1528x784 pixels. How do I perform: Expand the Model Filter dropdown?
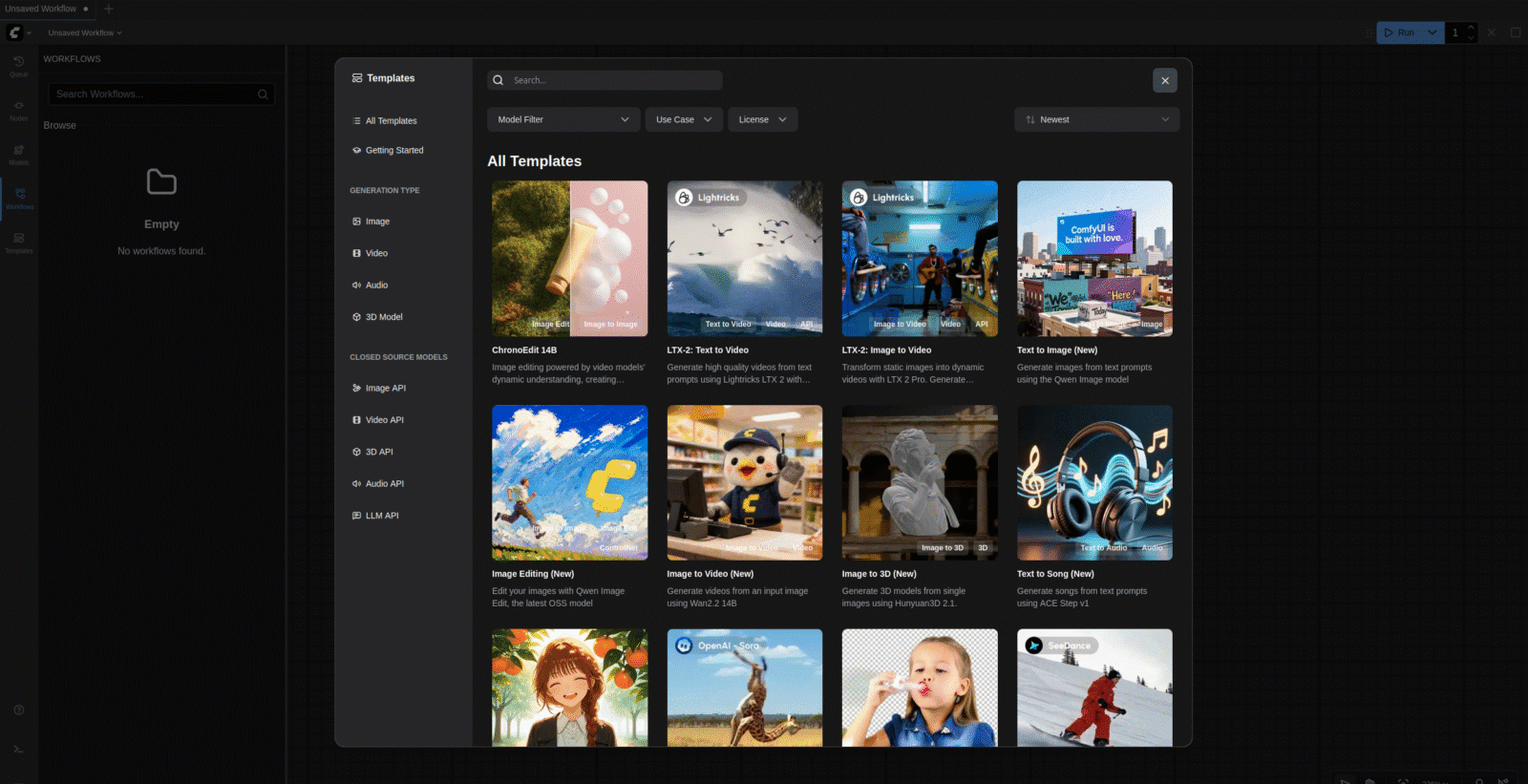pyautogui.click(x=562, y=120)
